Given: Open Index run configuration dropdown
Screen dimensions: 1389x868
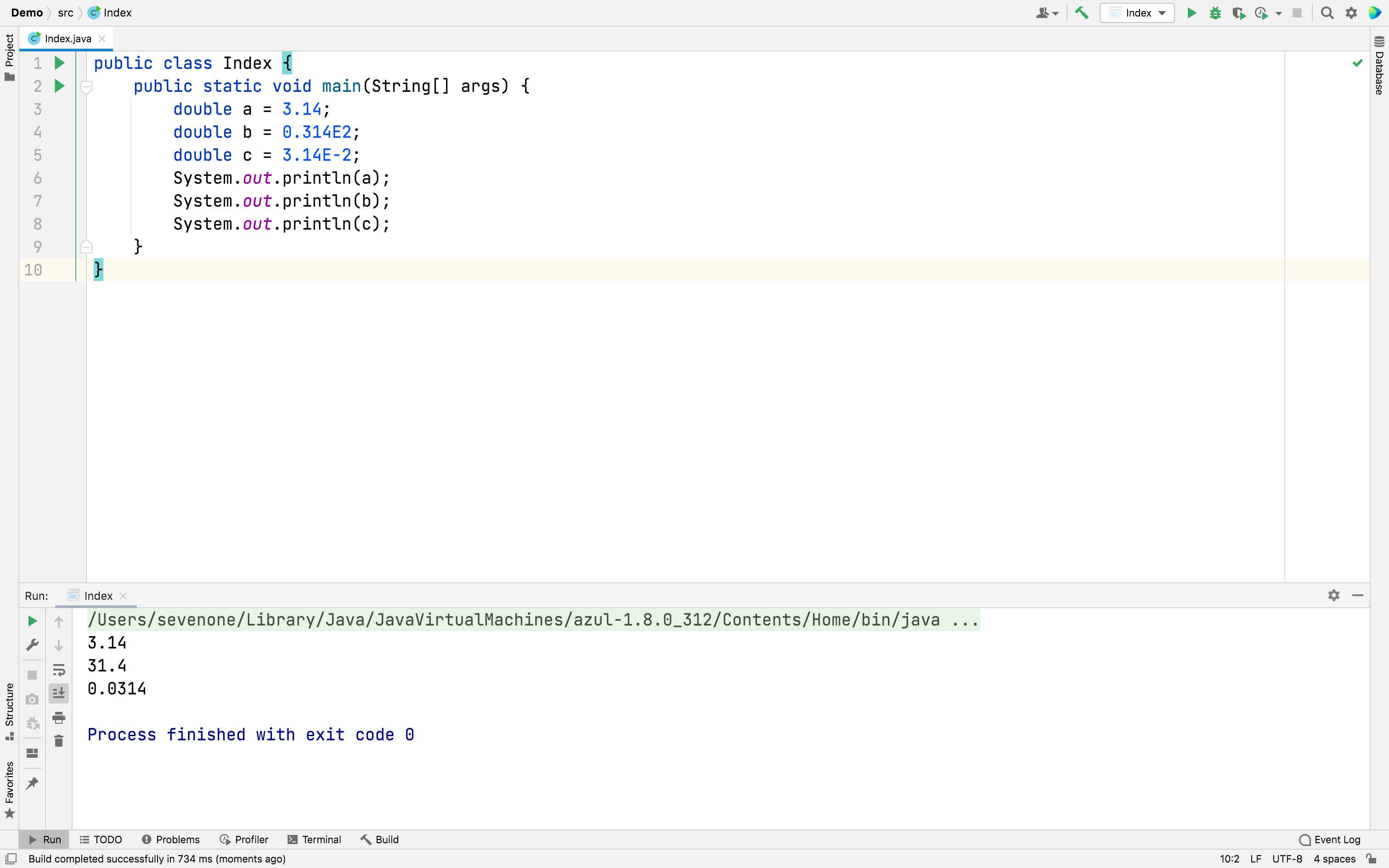Looking at the screenshot, I should [1137, 13].
